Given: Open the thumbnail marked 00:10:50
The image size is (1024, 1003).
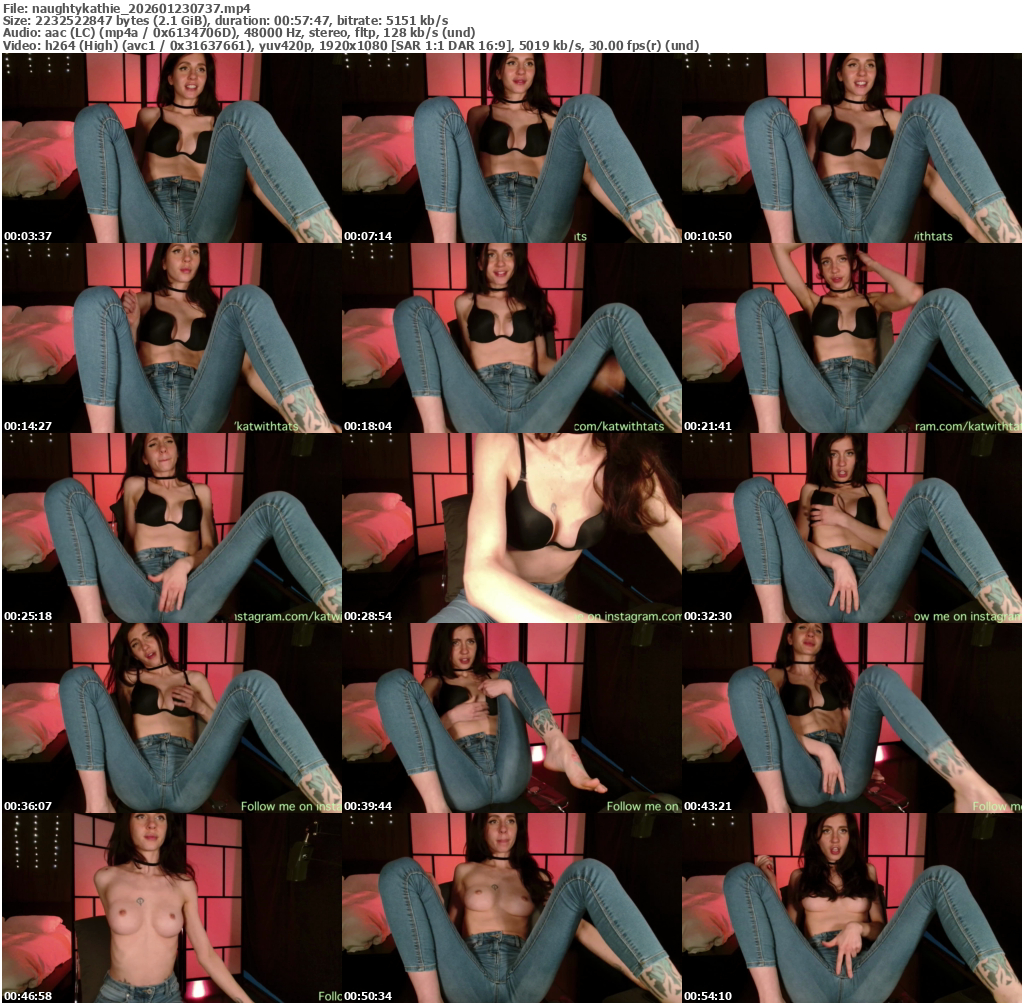Looking at the screenshot, I should point(851,148).
